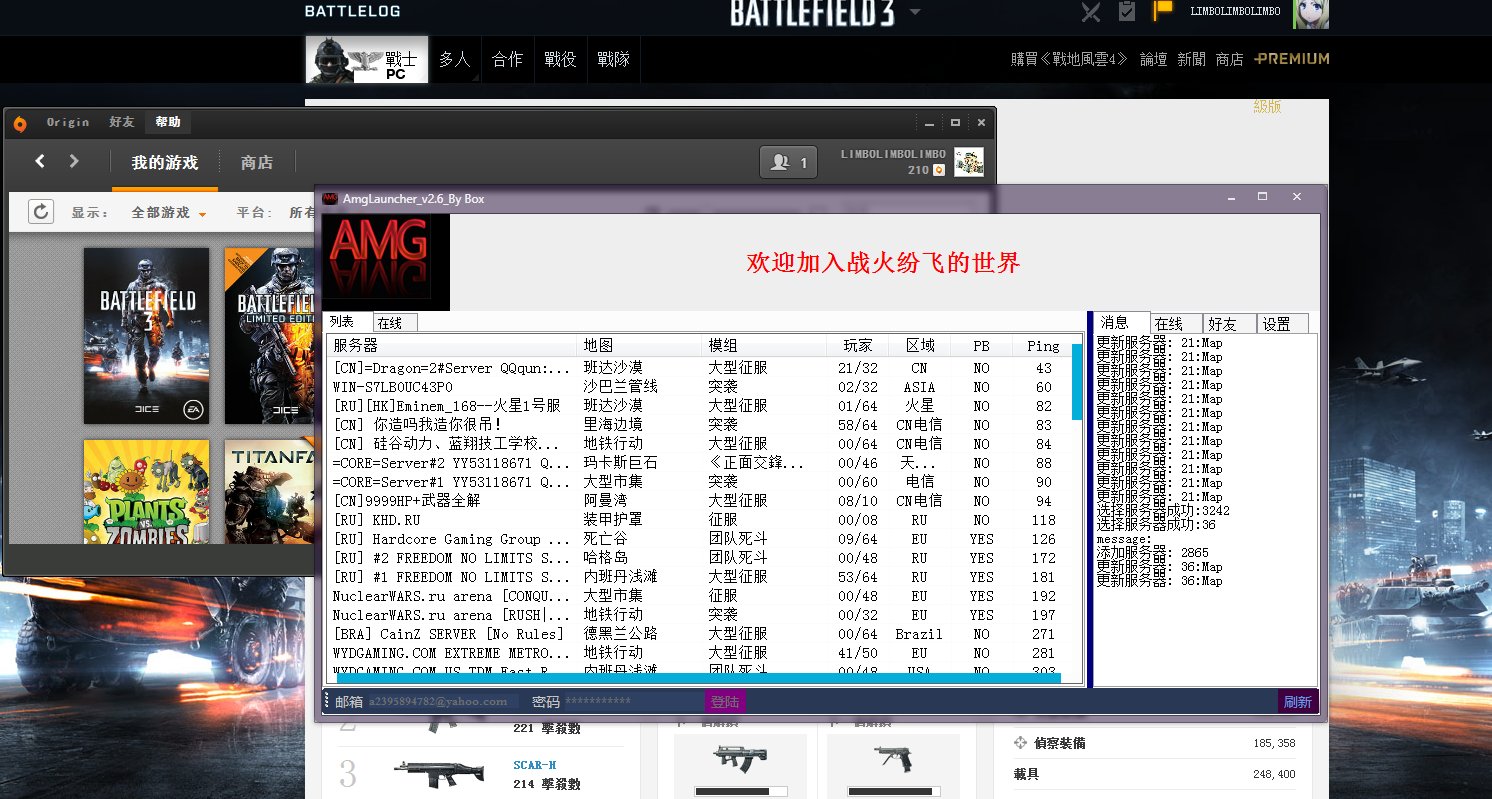Click the 購買《戰地風雲4》 link

tap(1069, 59)
